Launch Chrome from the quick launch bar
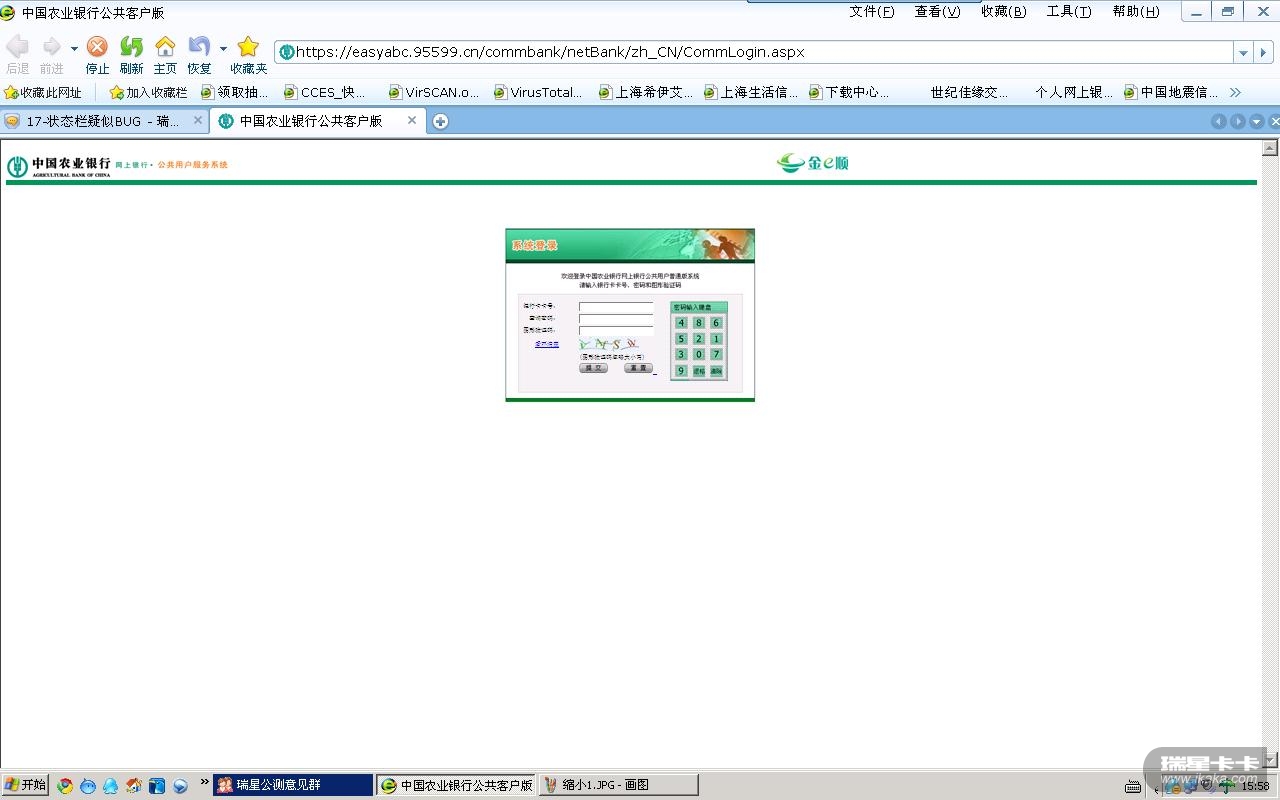 65,786
